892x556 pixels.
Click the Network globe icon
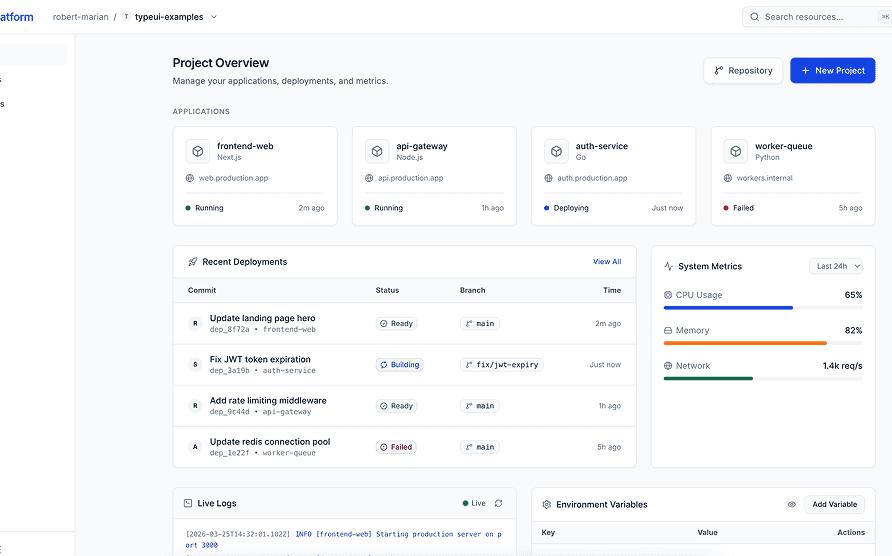[668, 366]
